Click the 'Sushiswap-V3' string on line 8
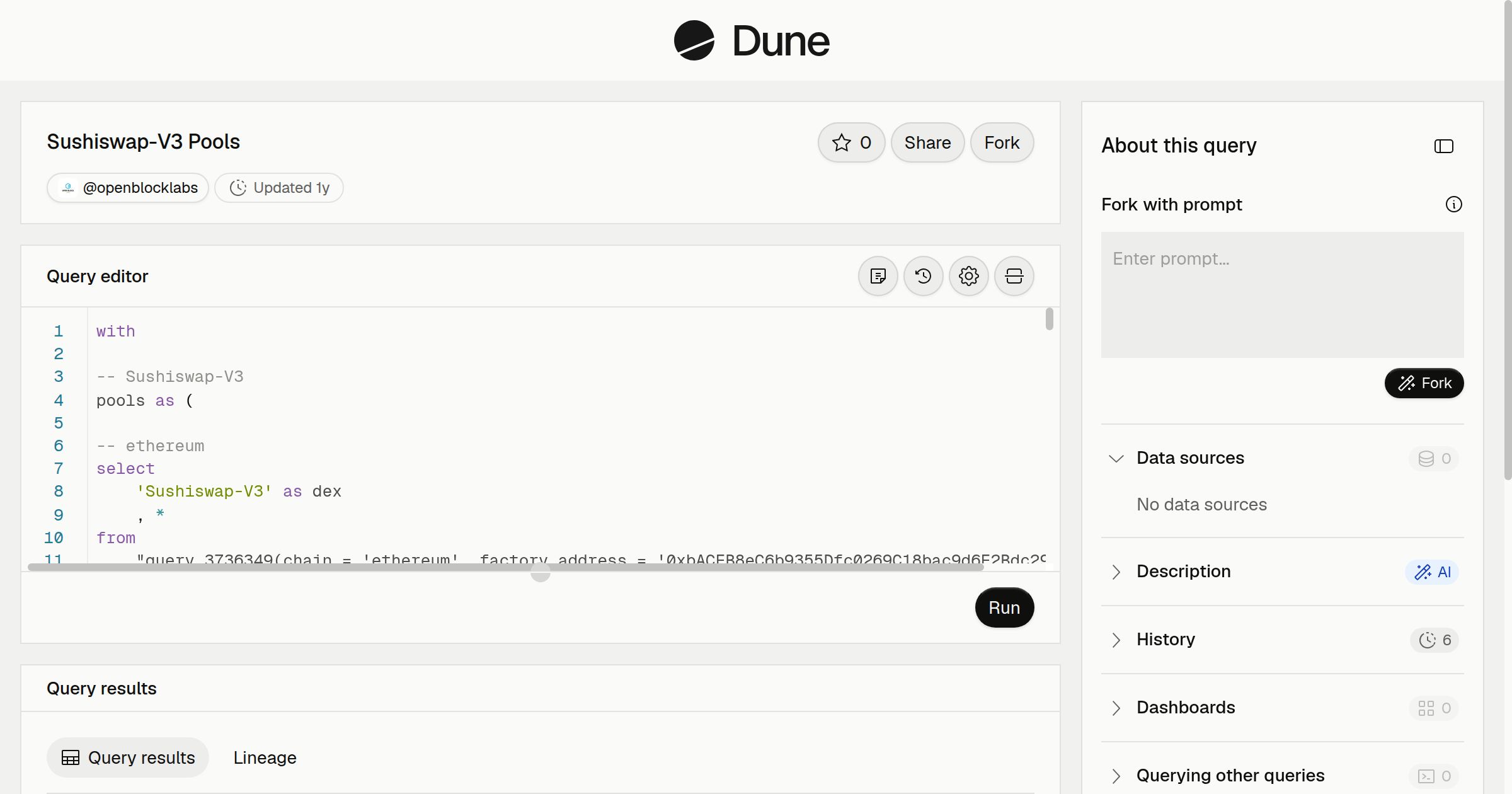The height and width of the screenshot is (794, 1512). pos(204,492)
